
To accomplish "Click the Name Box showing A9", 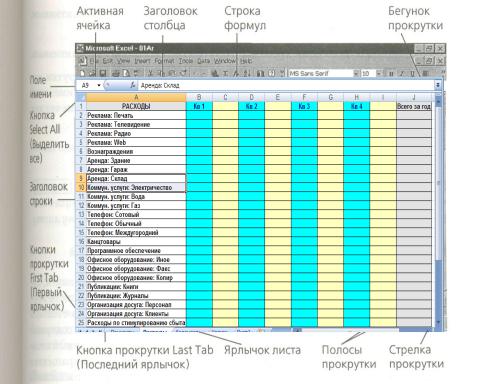I will tap(87, 85).
